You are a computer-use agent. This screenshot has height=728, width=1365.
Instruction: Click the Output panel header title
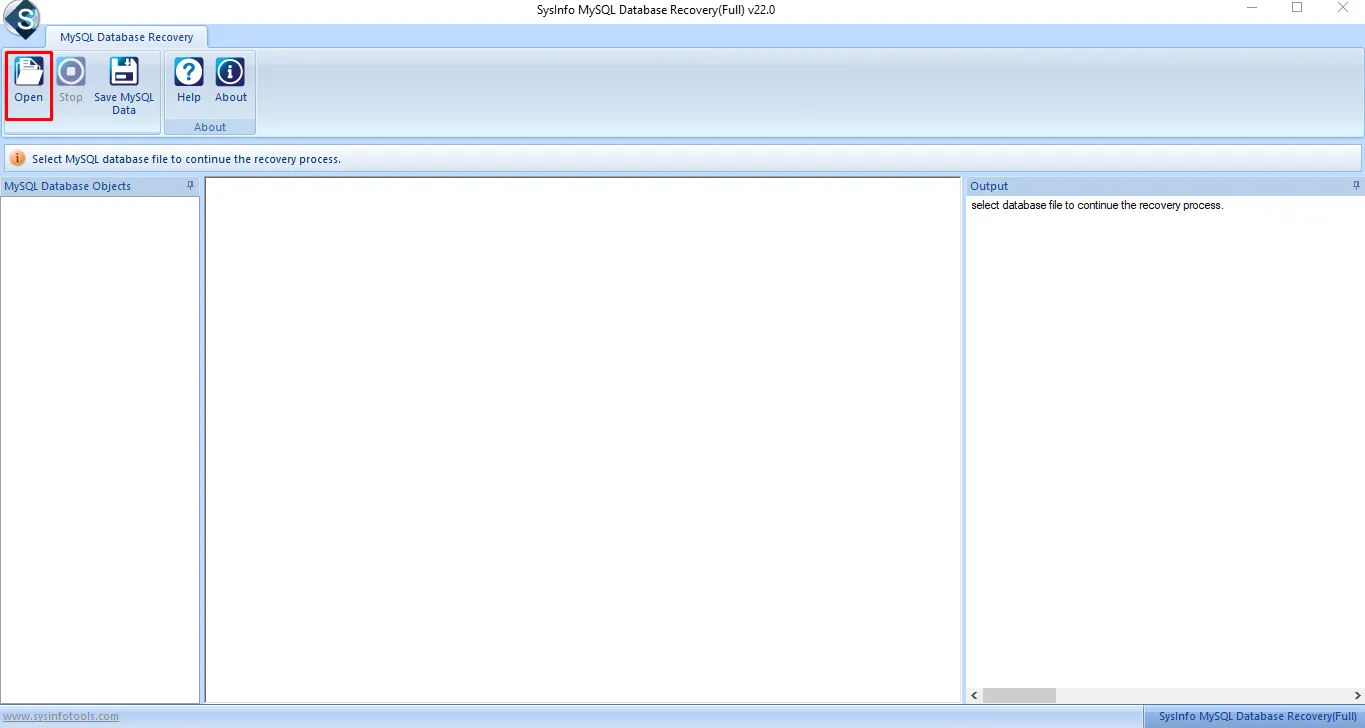coord(989,186)
